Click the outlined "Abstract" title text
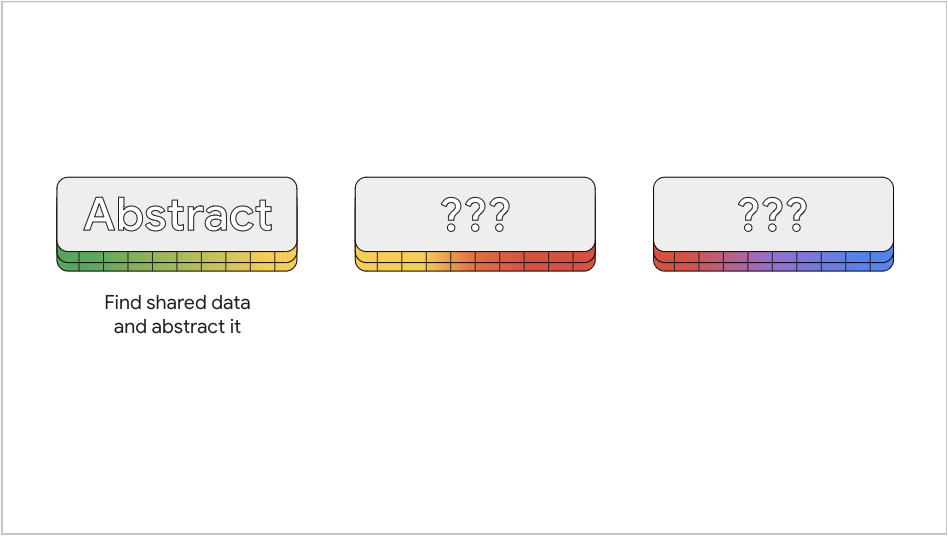This screenshot has width=948, height=536. 177,214
